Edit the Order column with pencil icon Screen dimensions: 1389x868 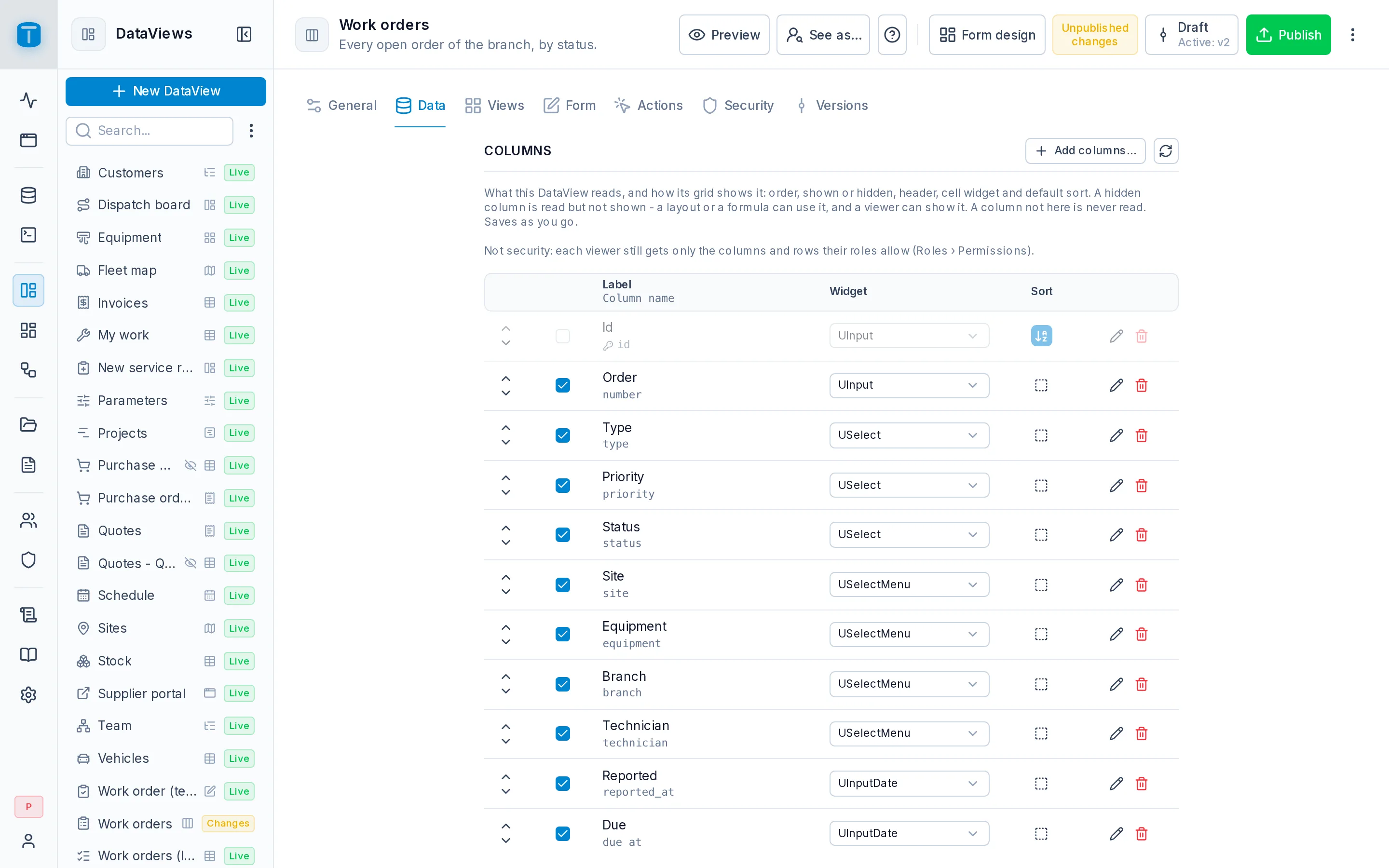pyautogui.click(x=1116, y=385)
